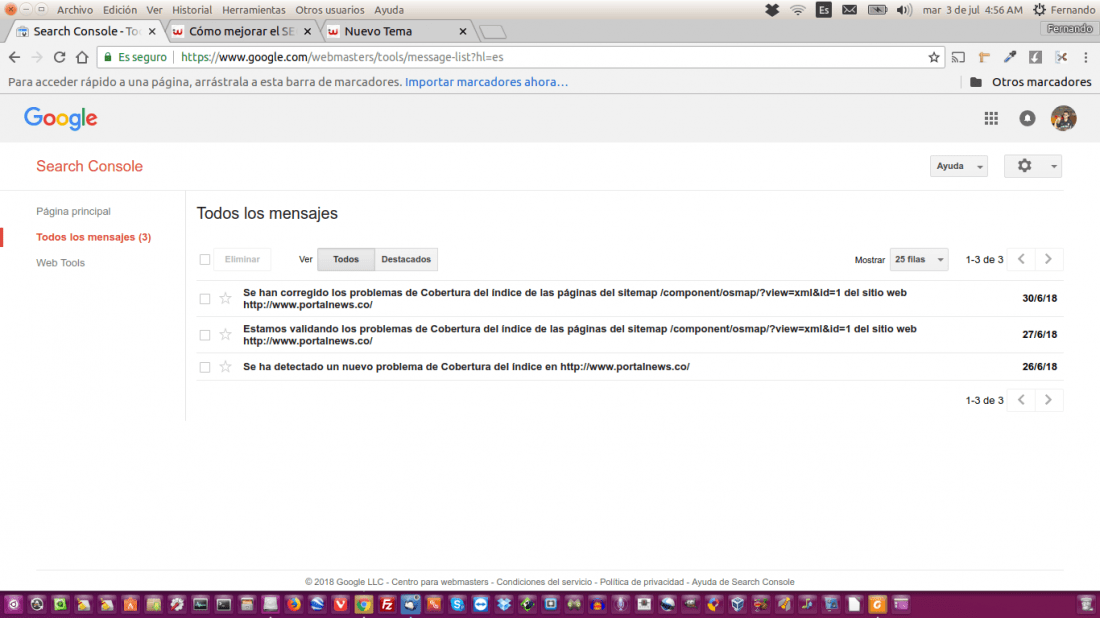Open the '25 filas' rows dropdown
The width and height of the screenshot is (1100, 618).
tap(919, 260)
